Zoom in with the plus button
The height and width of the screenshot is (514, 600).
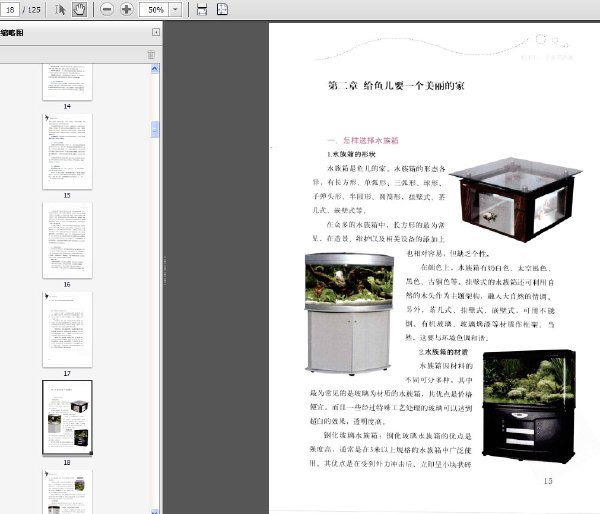click(127, 10)
